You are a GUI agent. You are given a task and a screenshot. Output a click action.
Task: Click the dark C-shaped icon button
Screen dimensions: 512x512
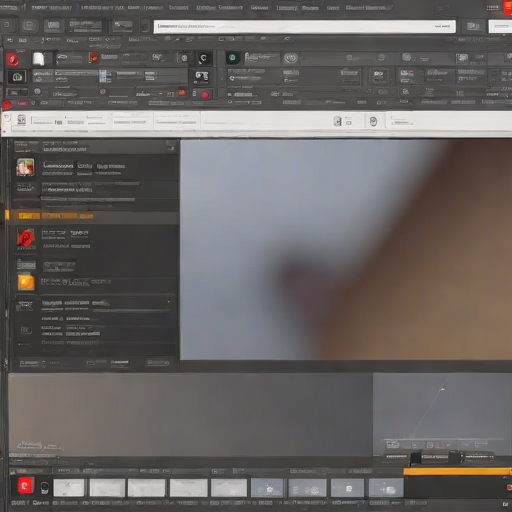pos(204,58)
